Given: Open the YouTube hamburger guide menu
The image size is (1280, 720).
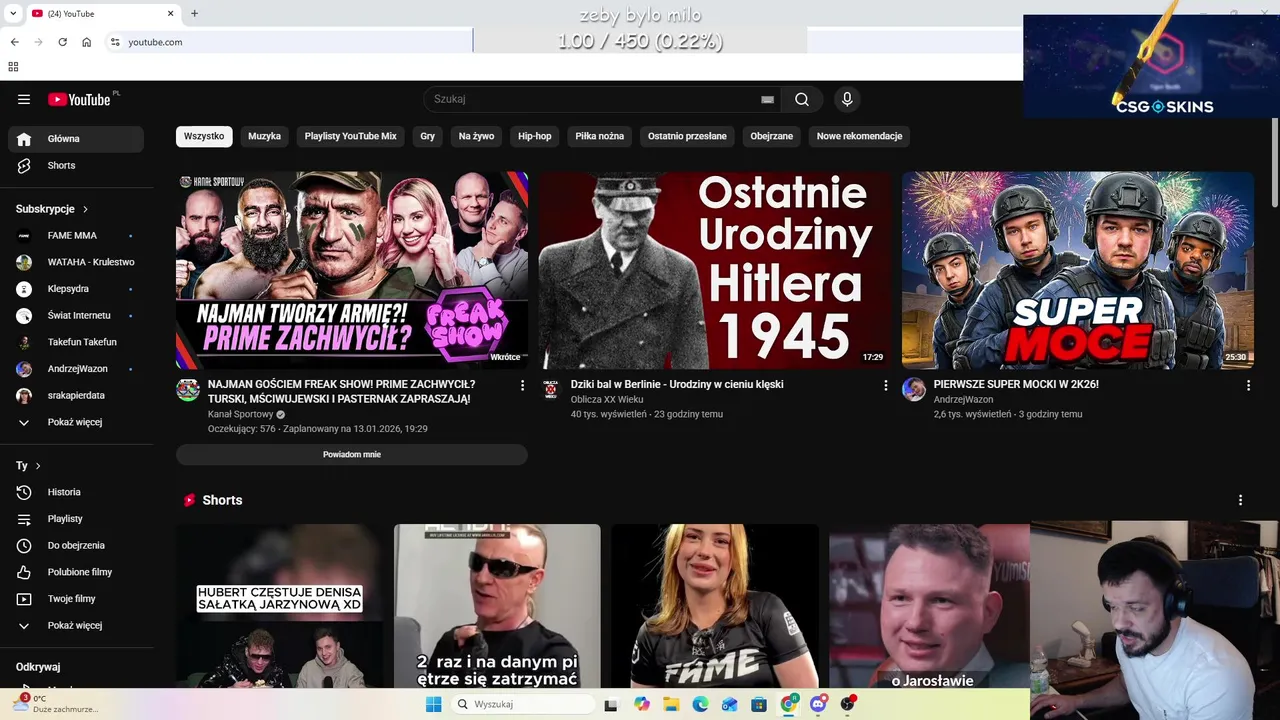Looking at the screenshot, I should [24, 99].
